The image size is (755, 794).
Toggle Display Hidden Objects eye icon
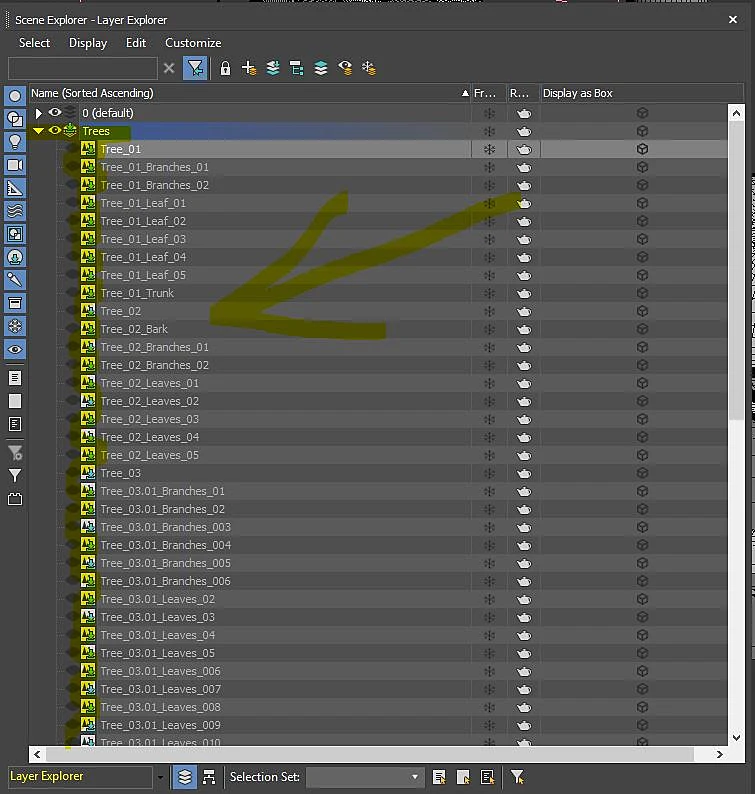coord(15,349)
